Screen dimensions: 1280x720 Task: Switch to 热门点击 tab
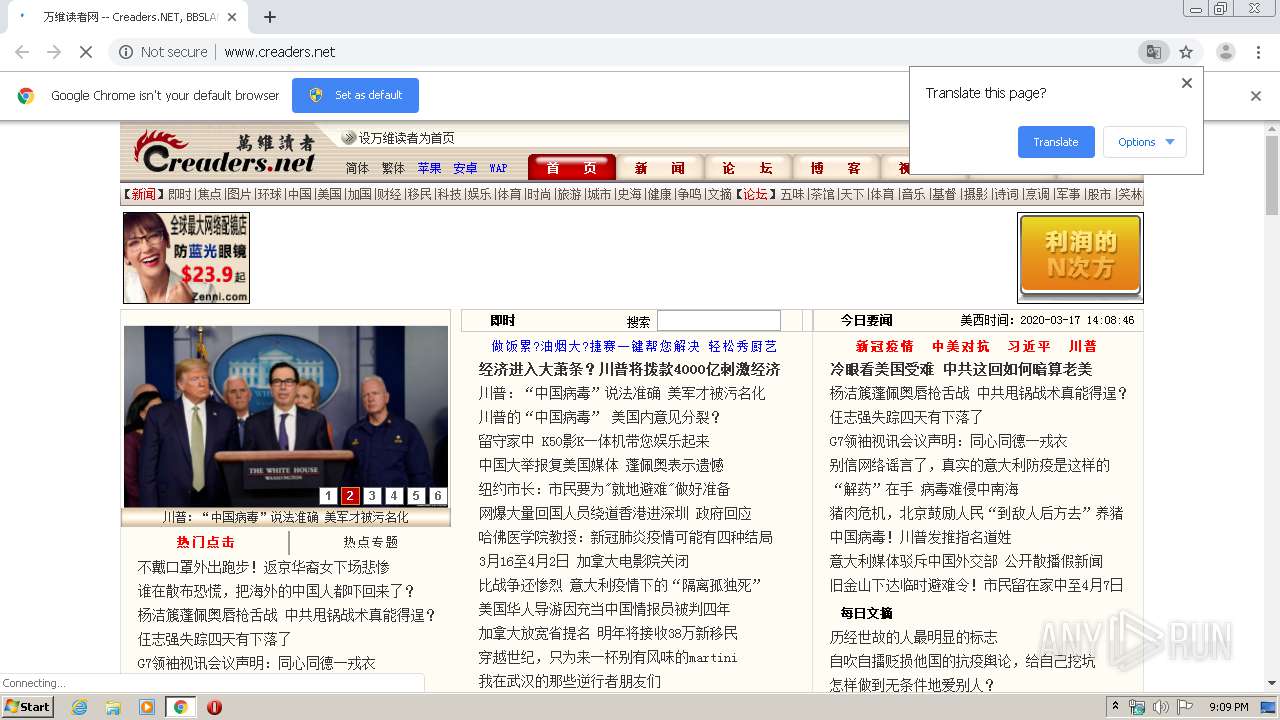(205, 542)
